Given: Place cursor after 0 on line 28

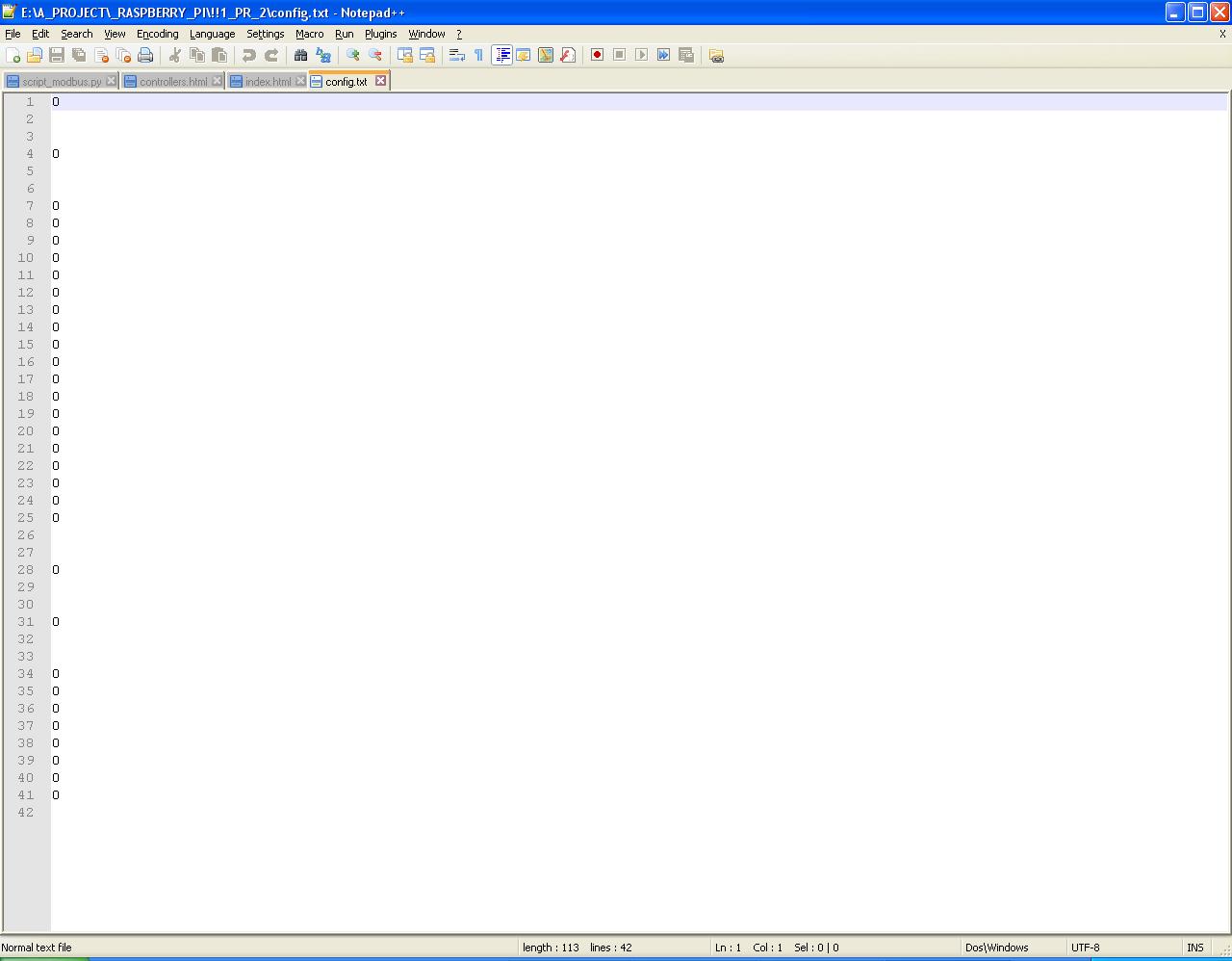Looking at the screenshot, I should pyautogui.click(x=60, y=570).
